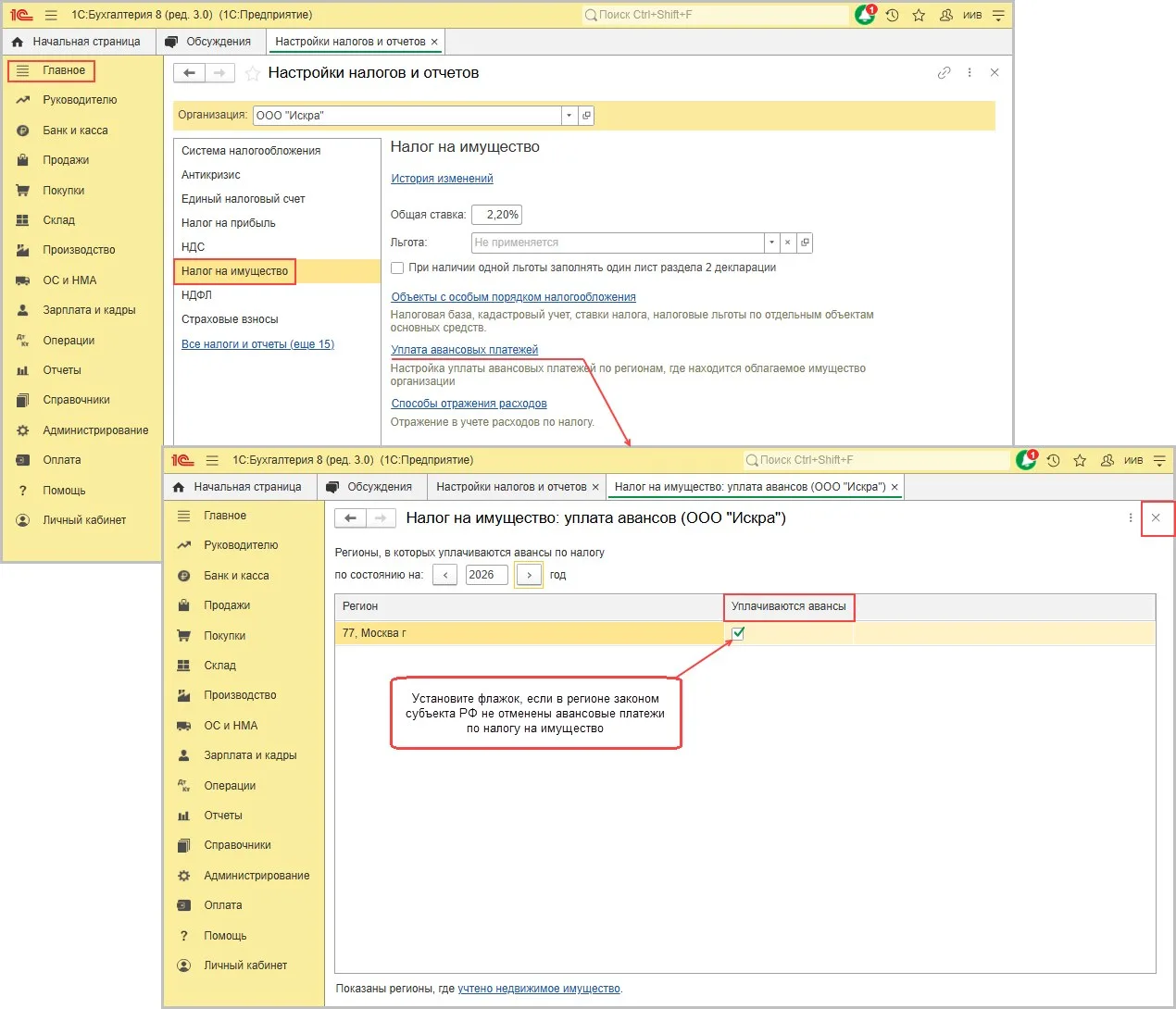Open Администрирование in lower window sidebar
The width and height of the screenshot is (1176, 1009).
[x=256, y=876]
